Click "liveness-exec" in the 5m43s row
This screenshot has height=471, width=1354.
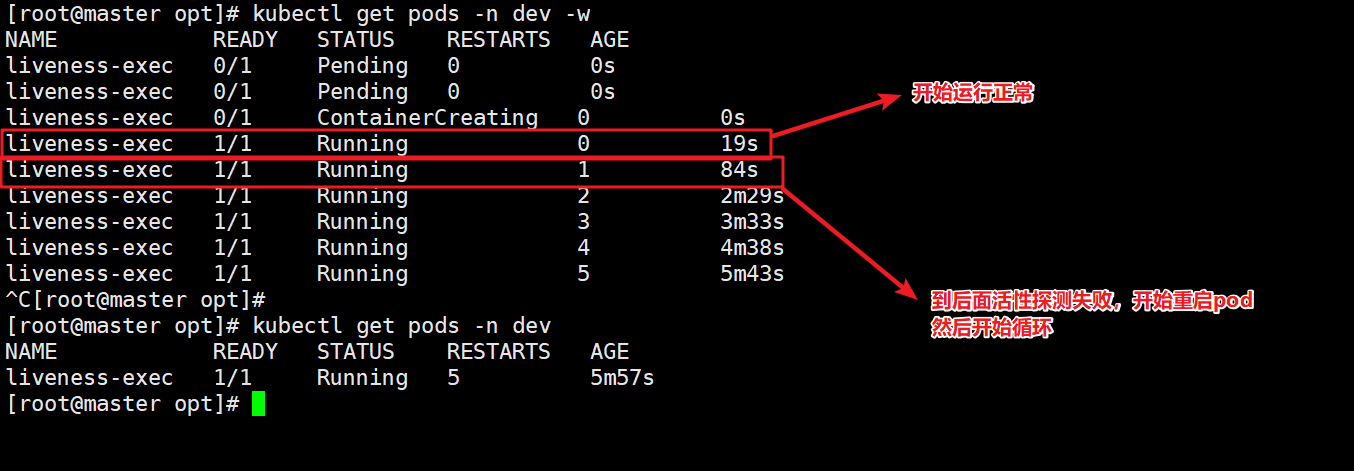[89, 274]
